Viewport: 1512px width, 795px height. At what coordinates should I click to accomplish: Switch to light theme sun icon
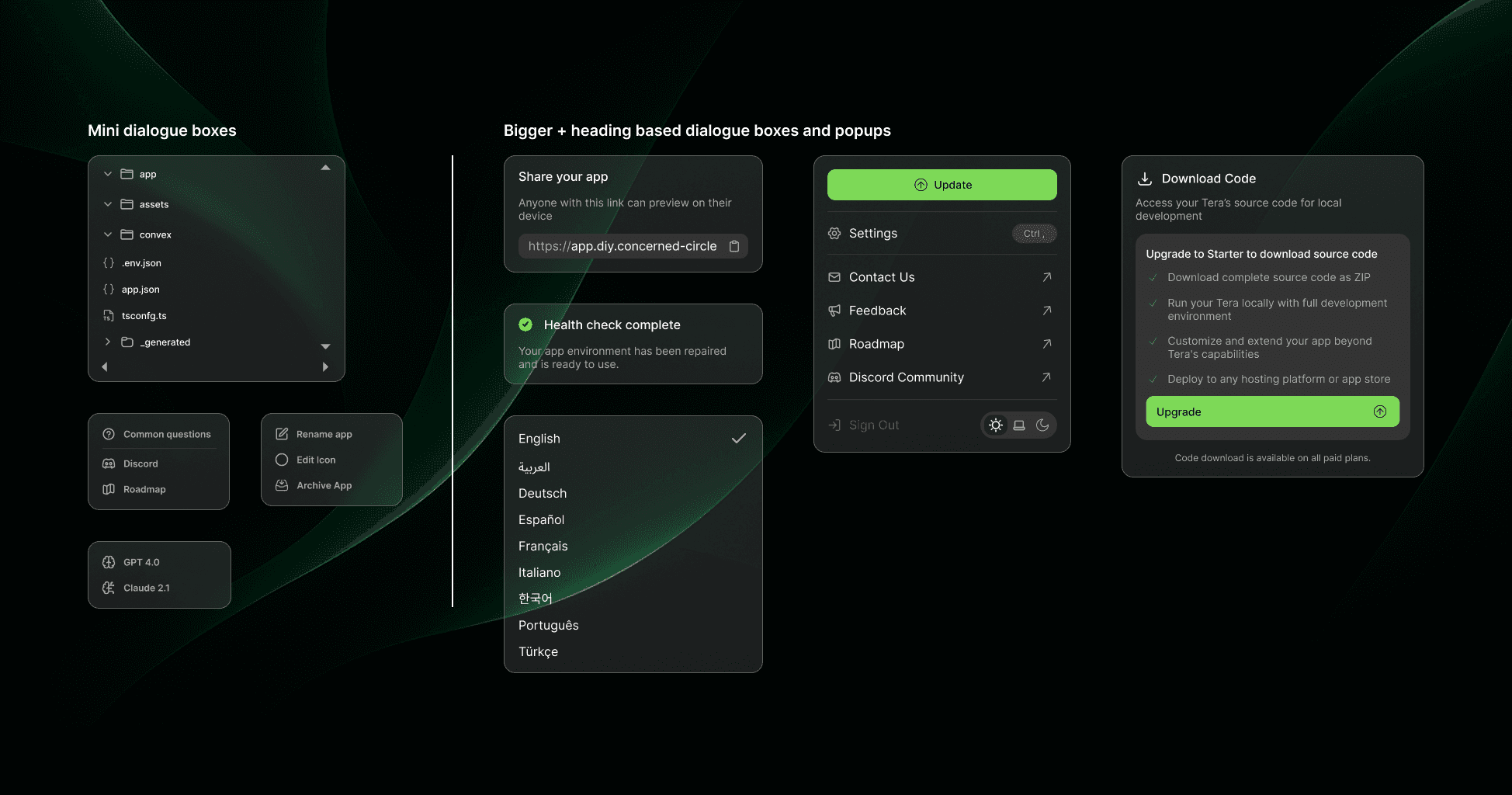996,425
